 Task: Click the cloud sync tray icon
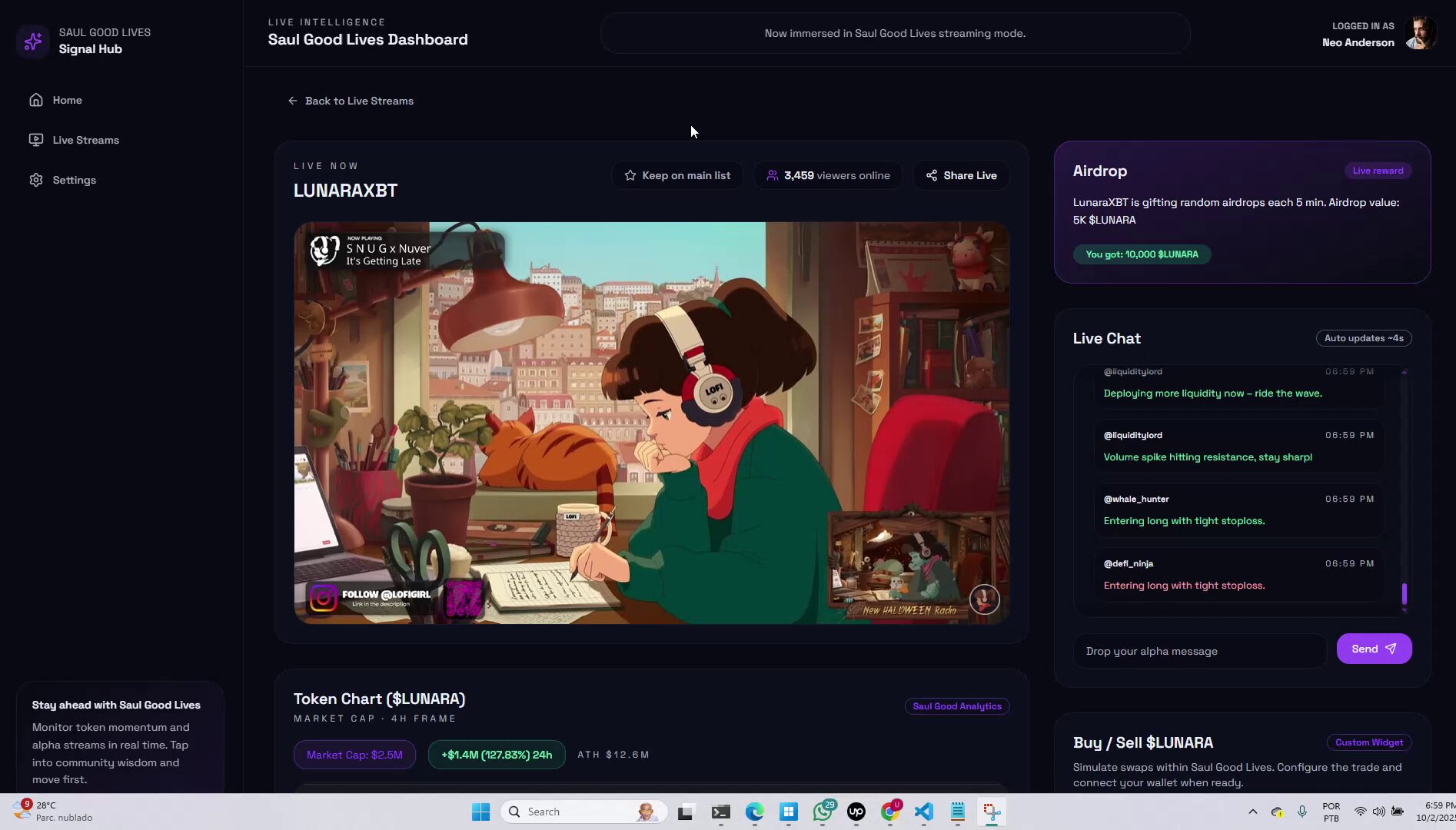(1277, 812)
